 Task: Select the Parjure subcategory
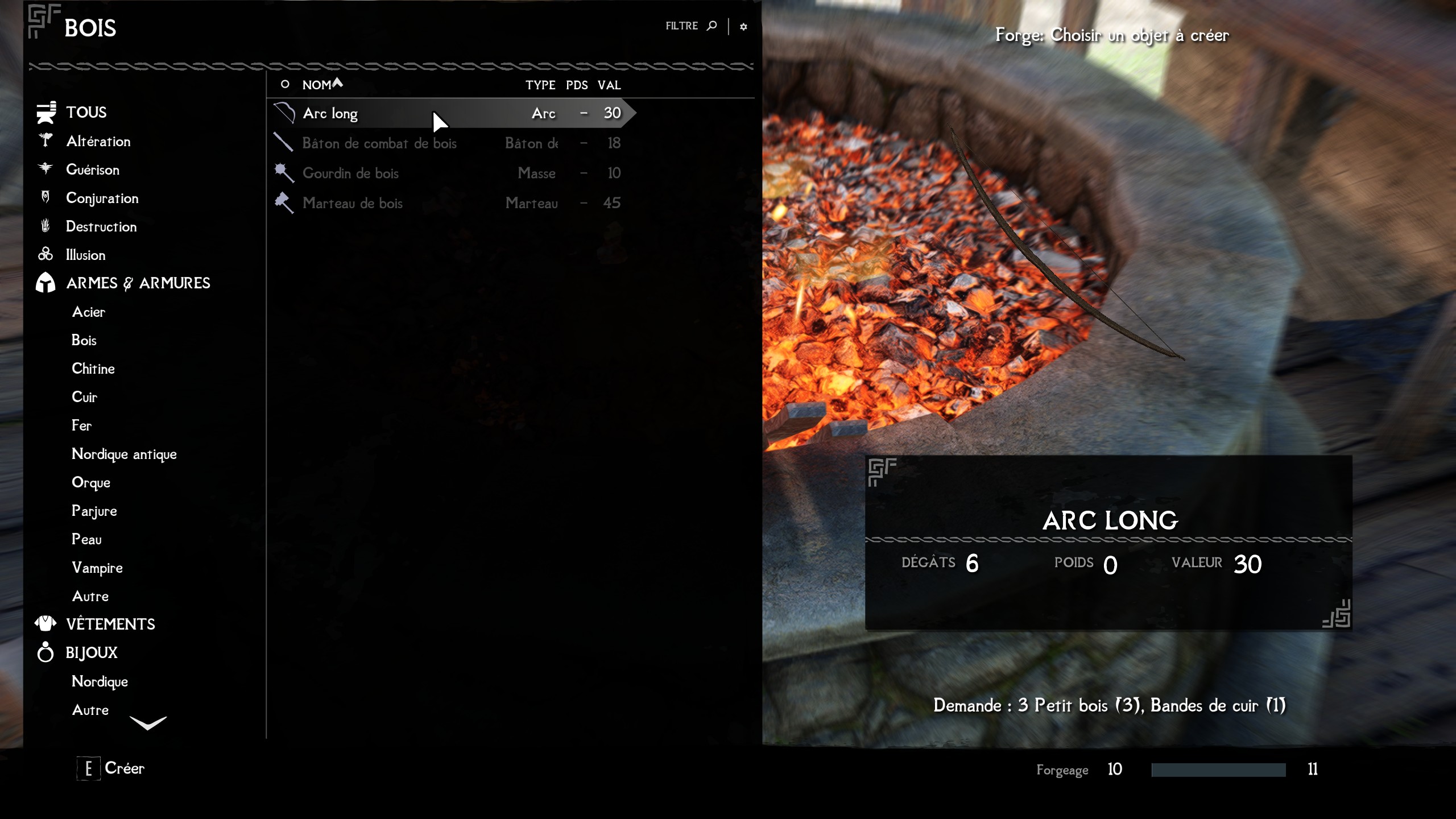coord(94,511)
